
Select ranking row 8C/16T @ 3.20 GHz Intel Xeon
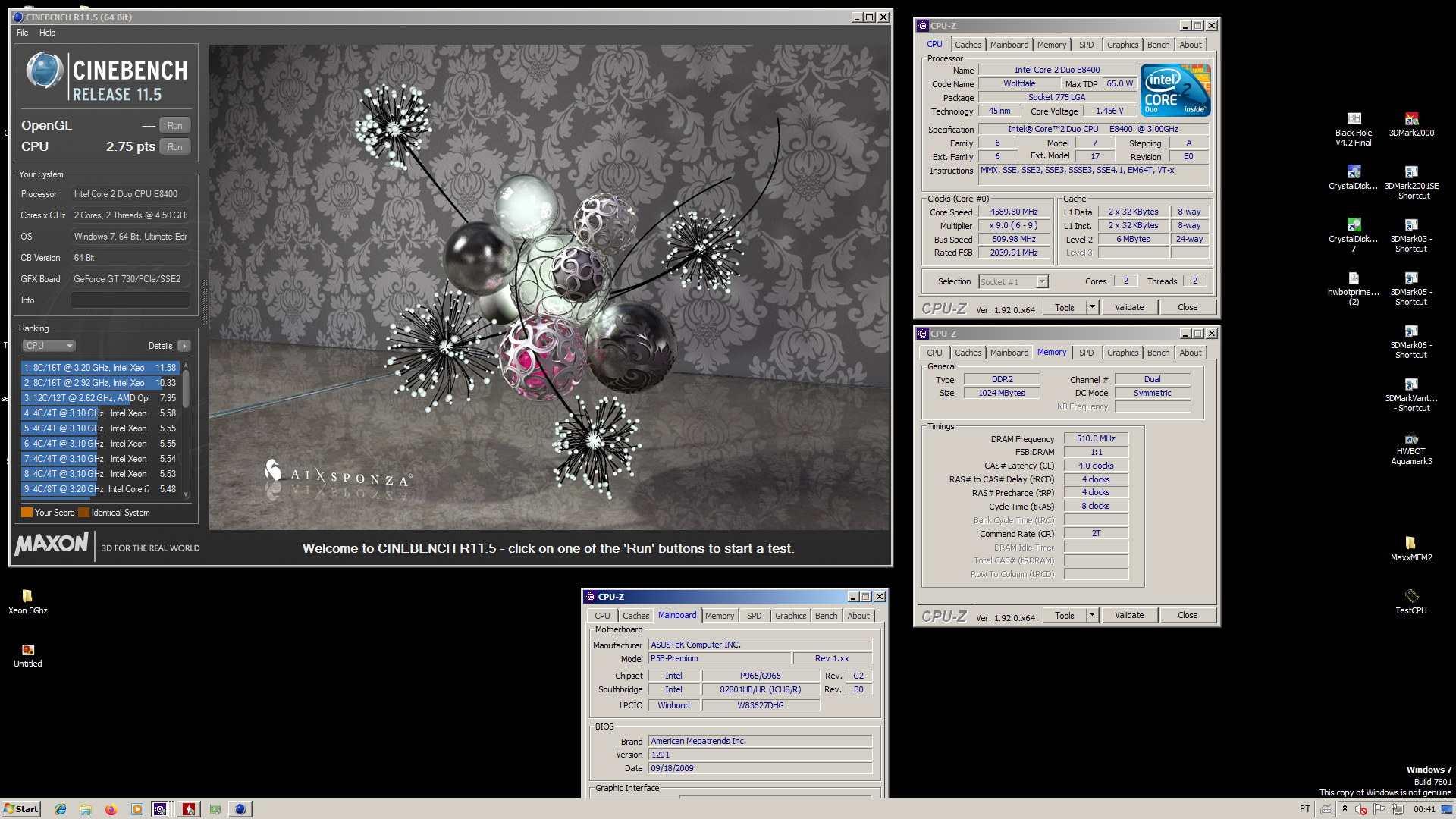[x=100, y=368]
